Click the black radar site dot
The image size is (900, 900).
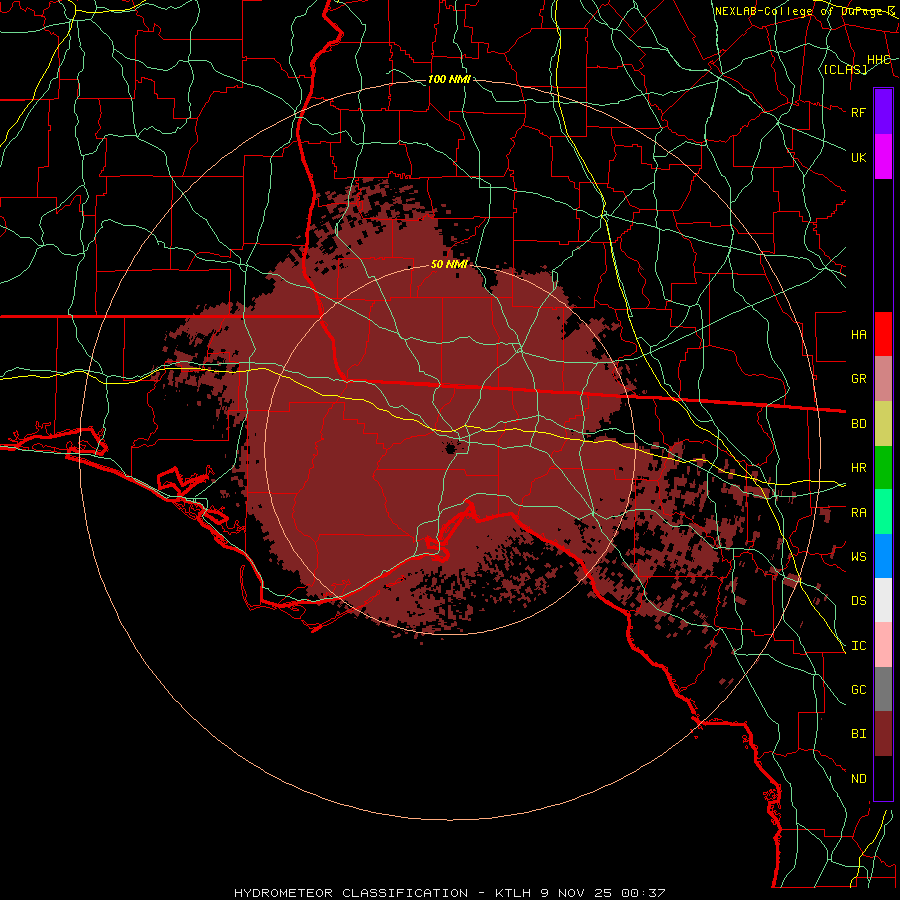[x=451, y=448]
